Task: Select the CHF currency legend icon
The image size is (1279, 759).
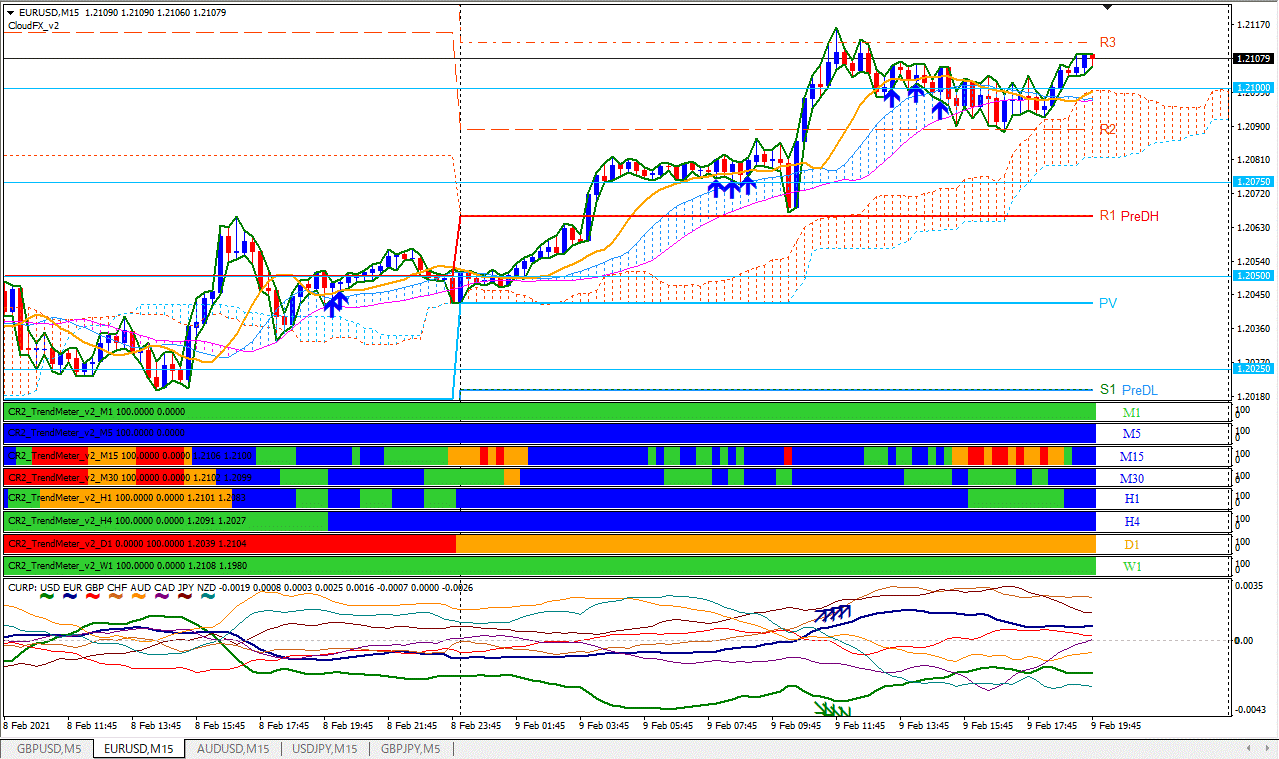Action: tap(116, 594)
